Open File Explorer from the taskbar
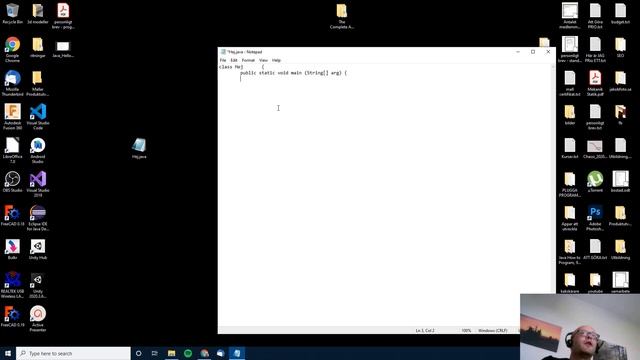 tap(171, 353)
